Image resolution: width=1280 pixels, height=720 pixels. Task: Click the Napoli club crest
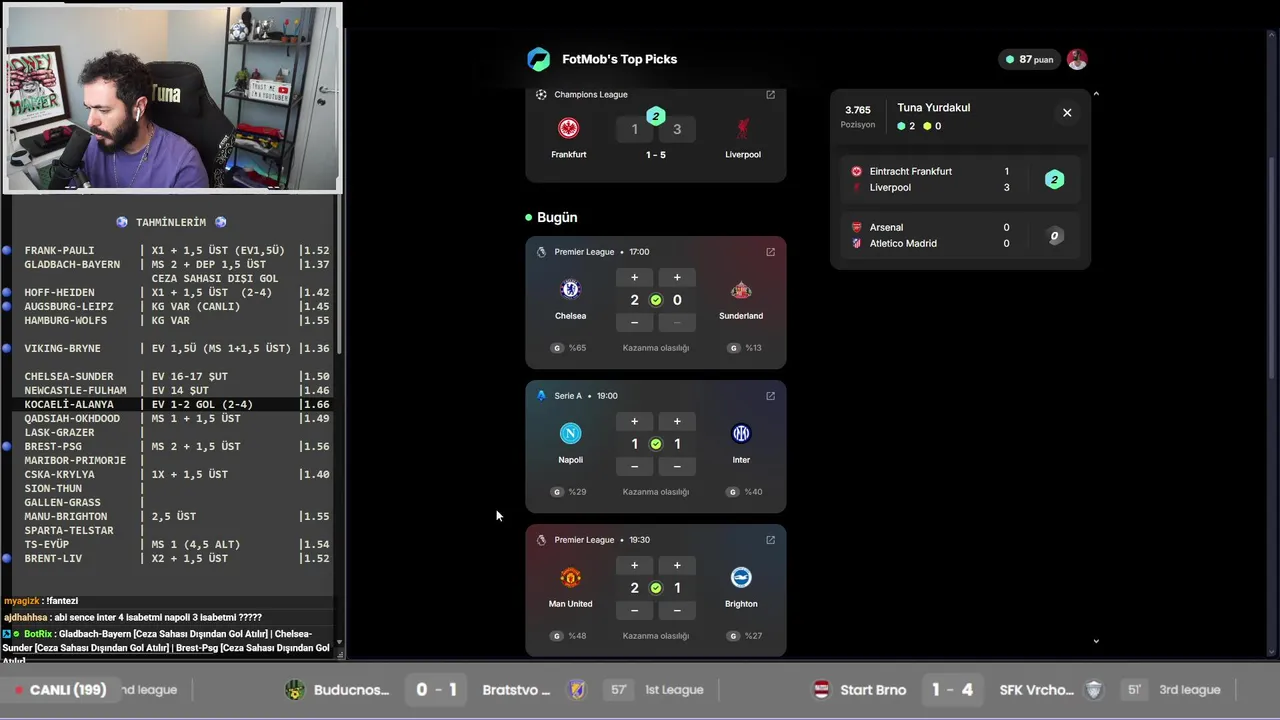(x=570, y=433)
